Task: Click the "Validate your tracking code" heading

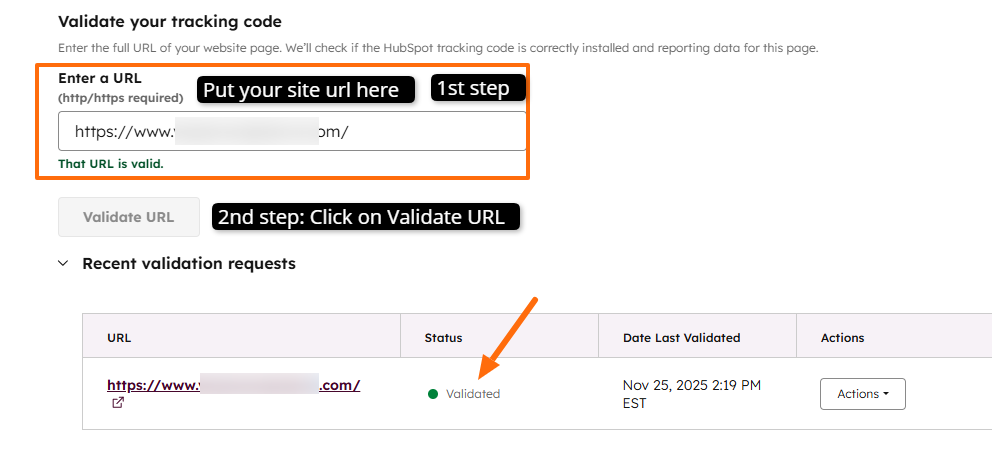Action: tap(170, 21)
